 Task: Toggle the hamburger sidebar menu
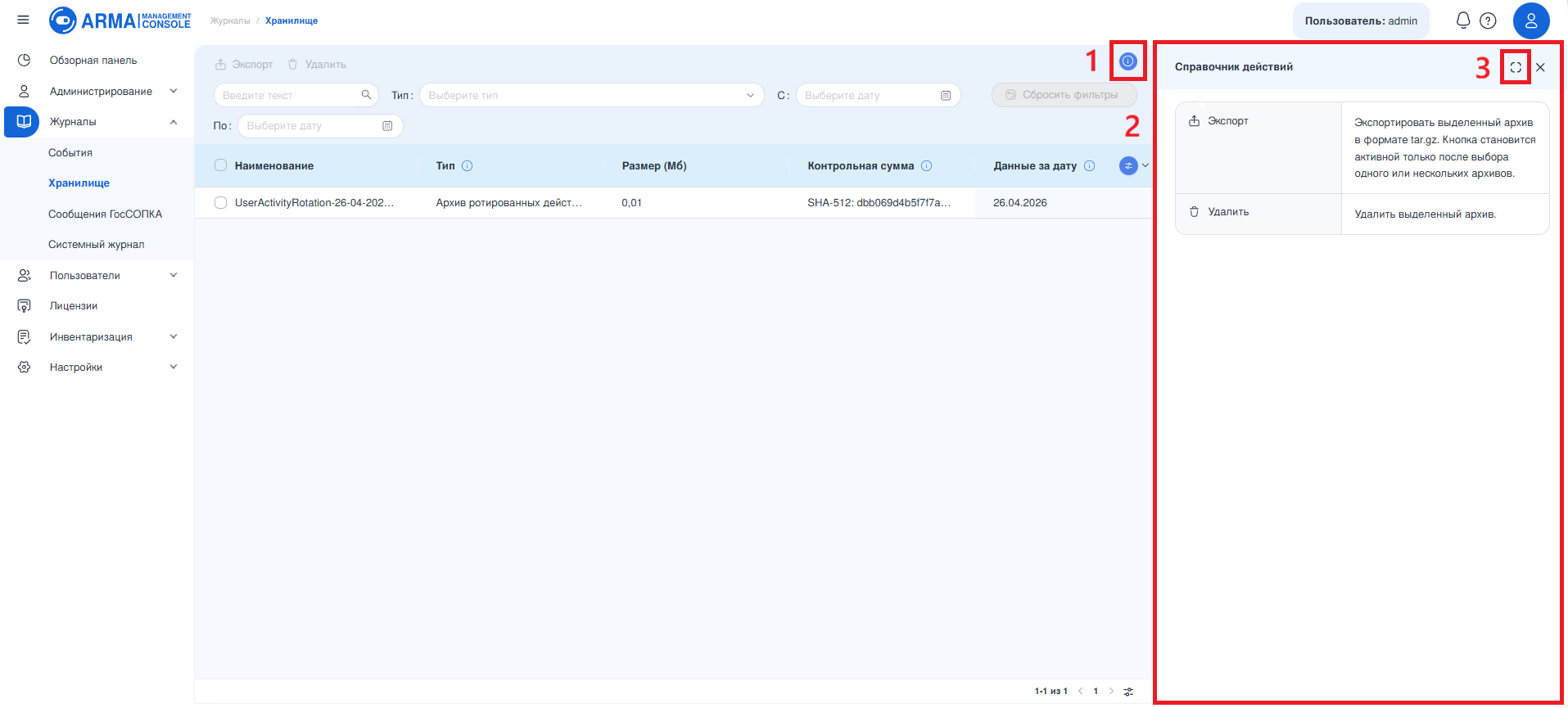pos(23,20)
